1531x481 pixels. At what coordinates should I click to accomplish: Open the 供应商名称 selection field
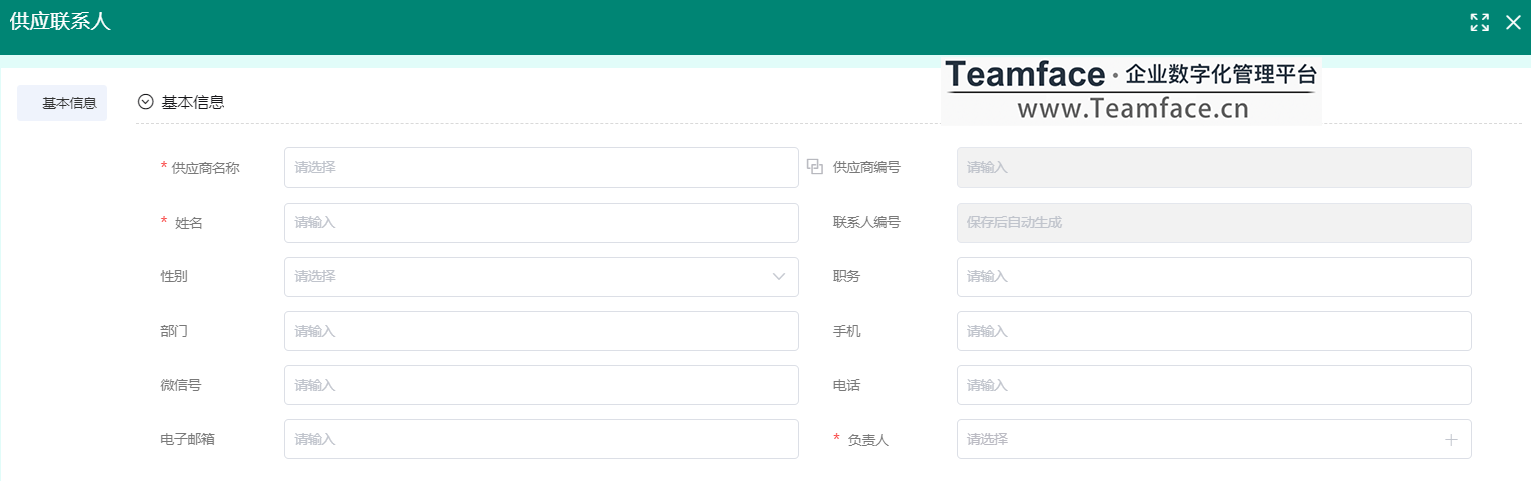tap(541, 168)
